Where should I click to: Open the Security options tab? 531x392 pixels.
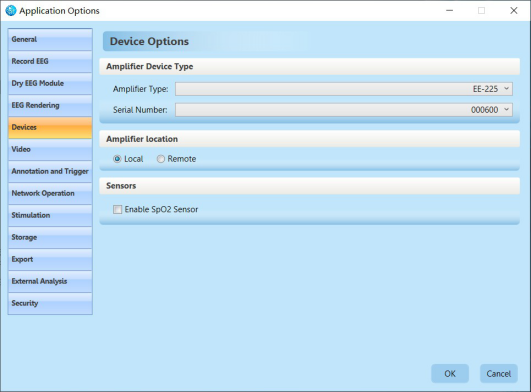(50, 304)
